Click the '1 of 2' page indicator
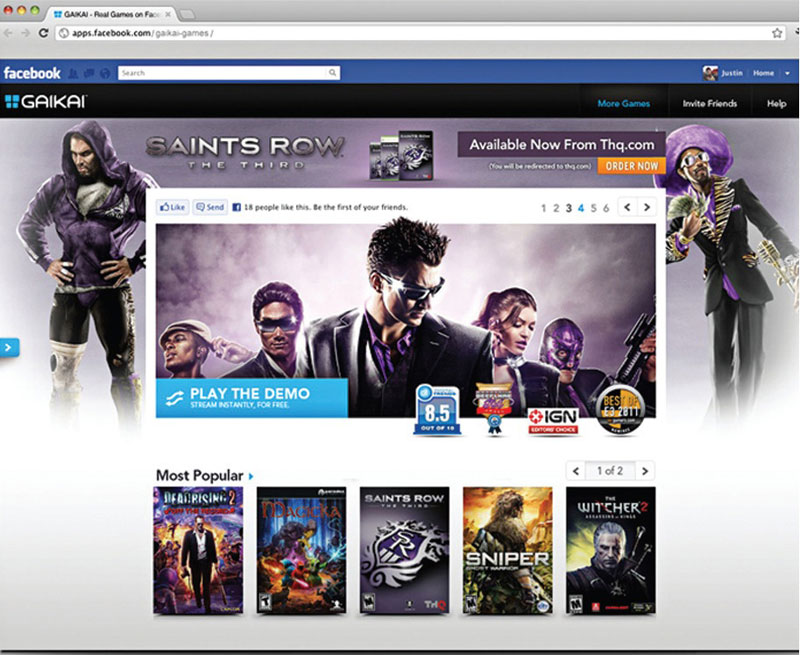The height and width of the screenshot is (655, 800). point(610,471)
